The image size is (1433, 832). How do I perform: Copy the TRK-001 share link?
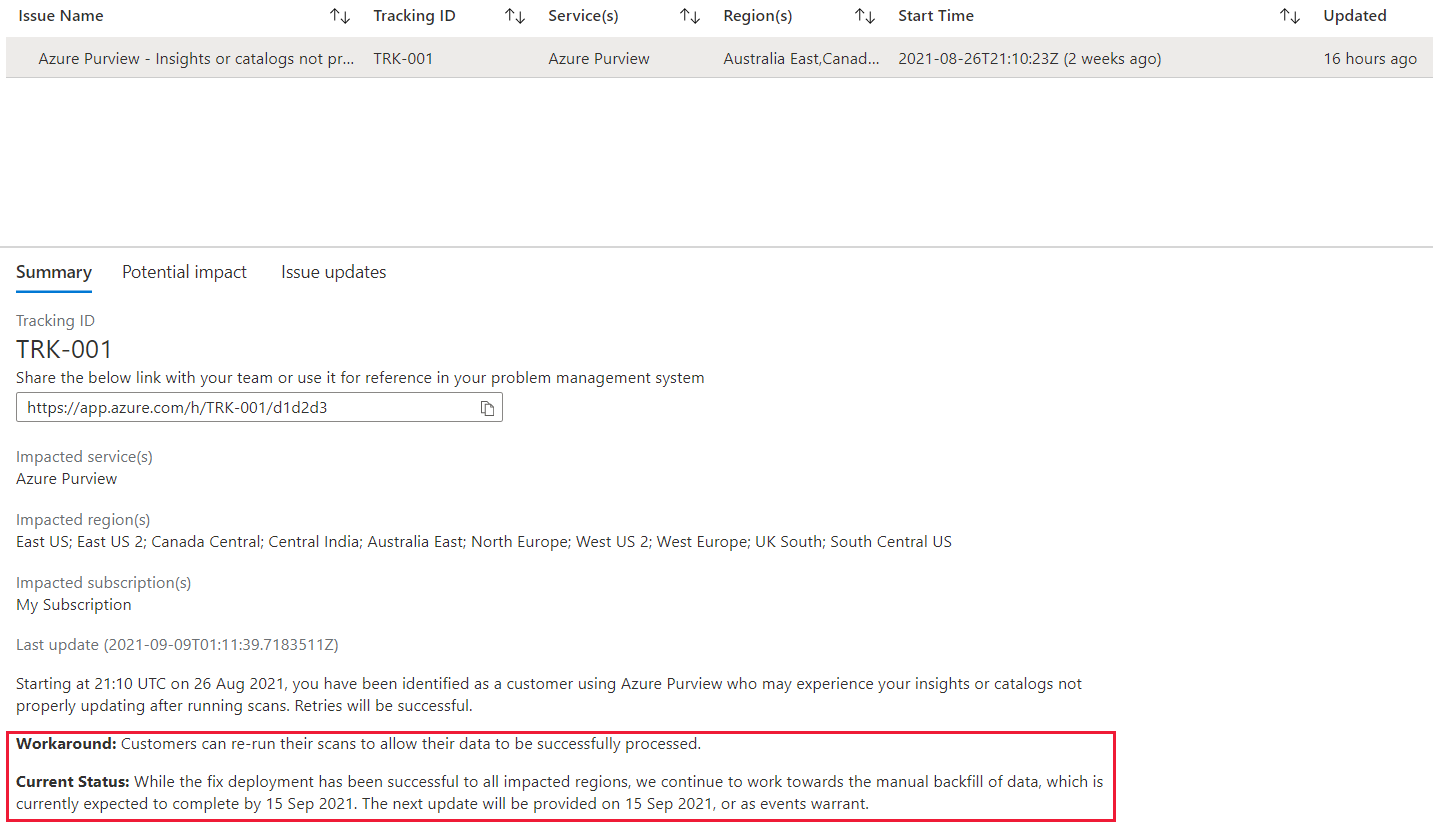488,408
